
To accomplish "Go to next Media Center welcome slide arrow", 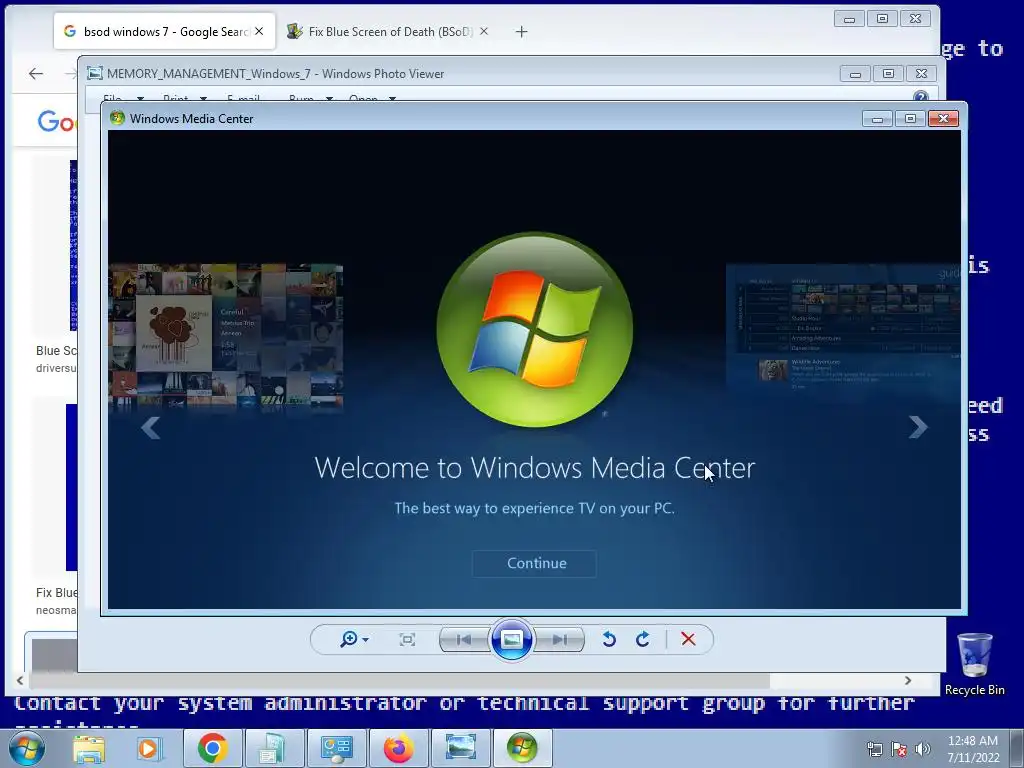I will (918, 427).
